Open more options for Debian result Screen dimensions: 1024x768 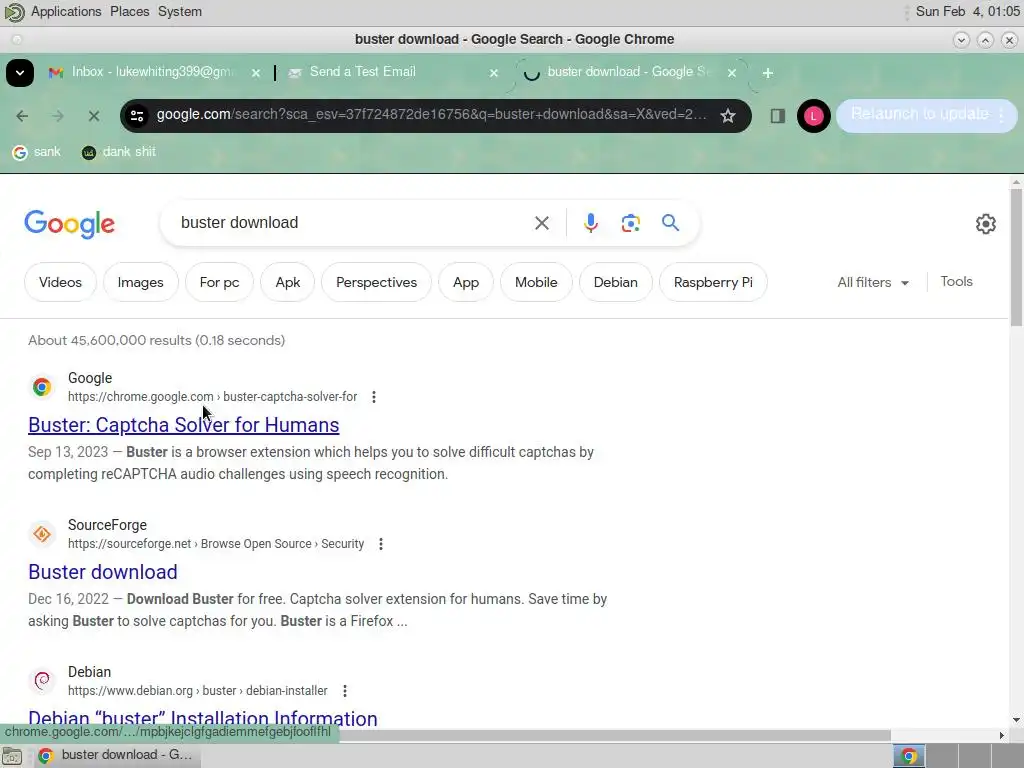pyautogui.click(x=345, y=690)
